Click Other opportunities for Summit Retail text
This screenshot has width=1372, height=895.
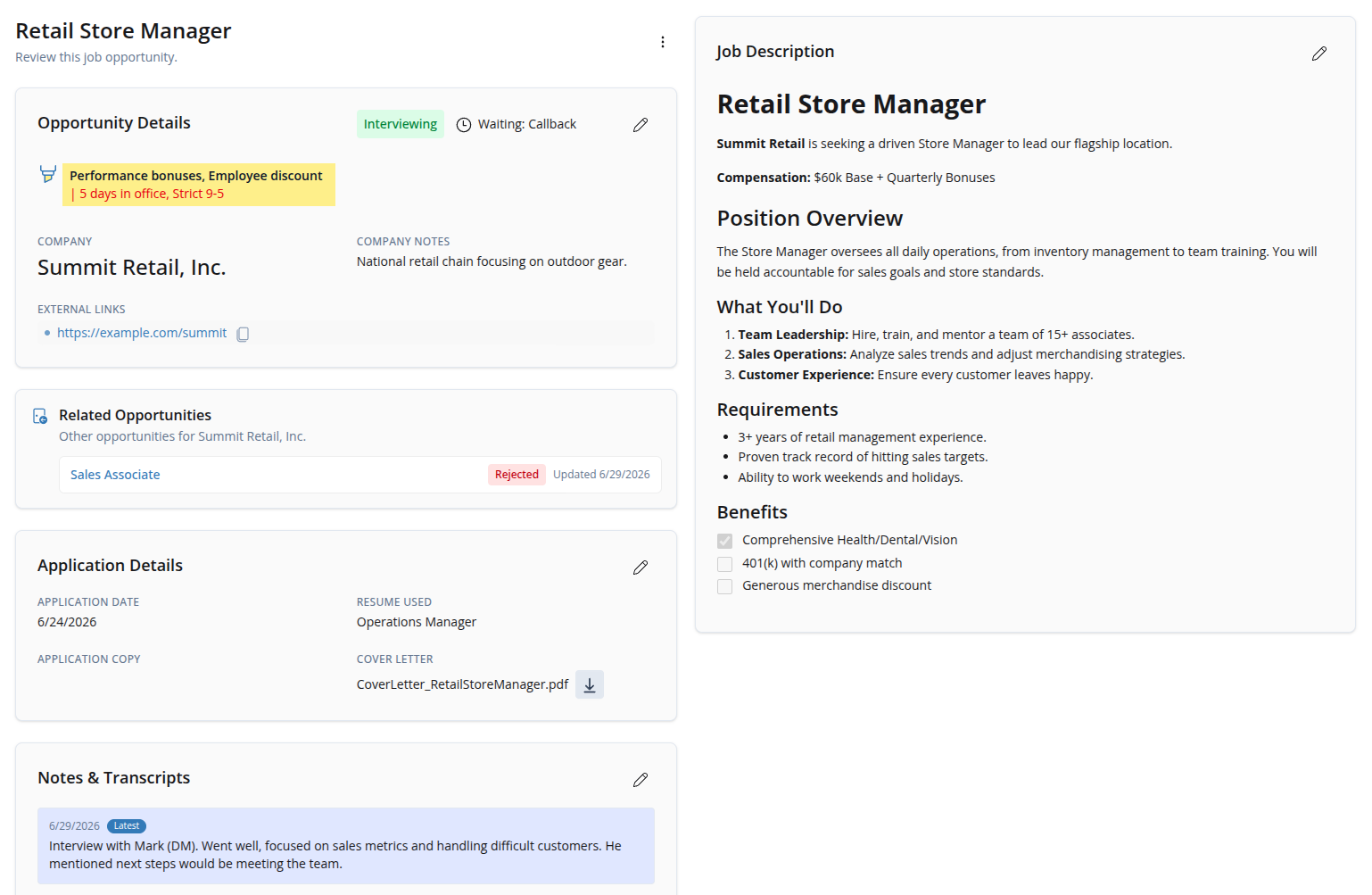182,436
